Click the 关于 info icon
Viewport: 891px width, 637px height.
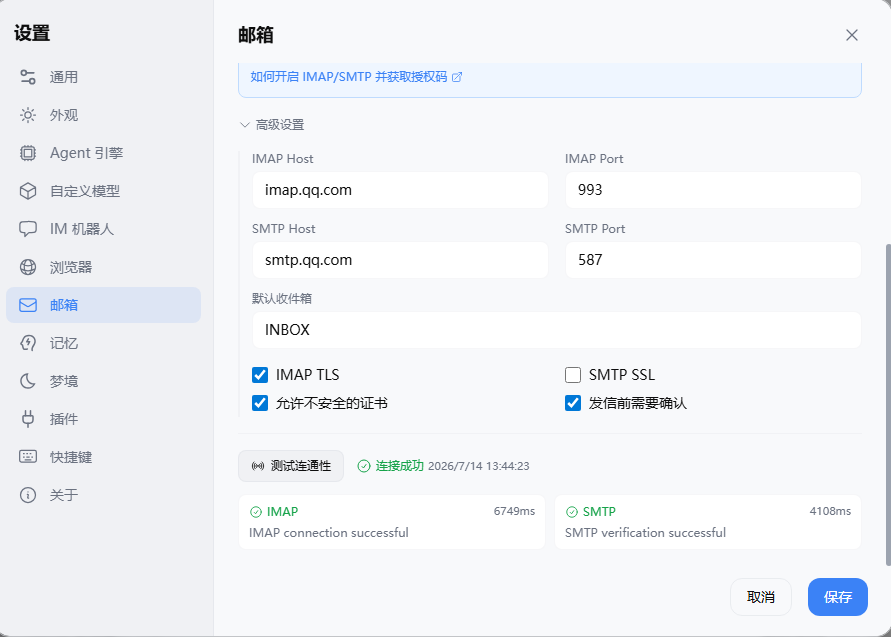click(x=28, y=495)
